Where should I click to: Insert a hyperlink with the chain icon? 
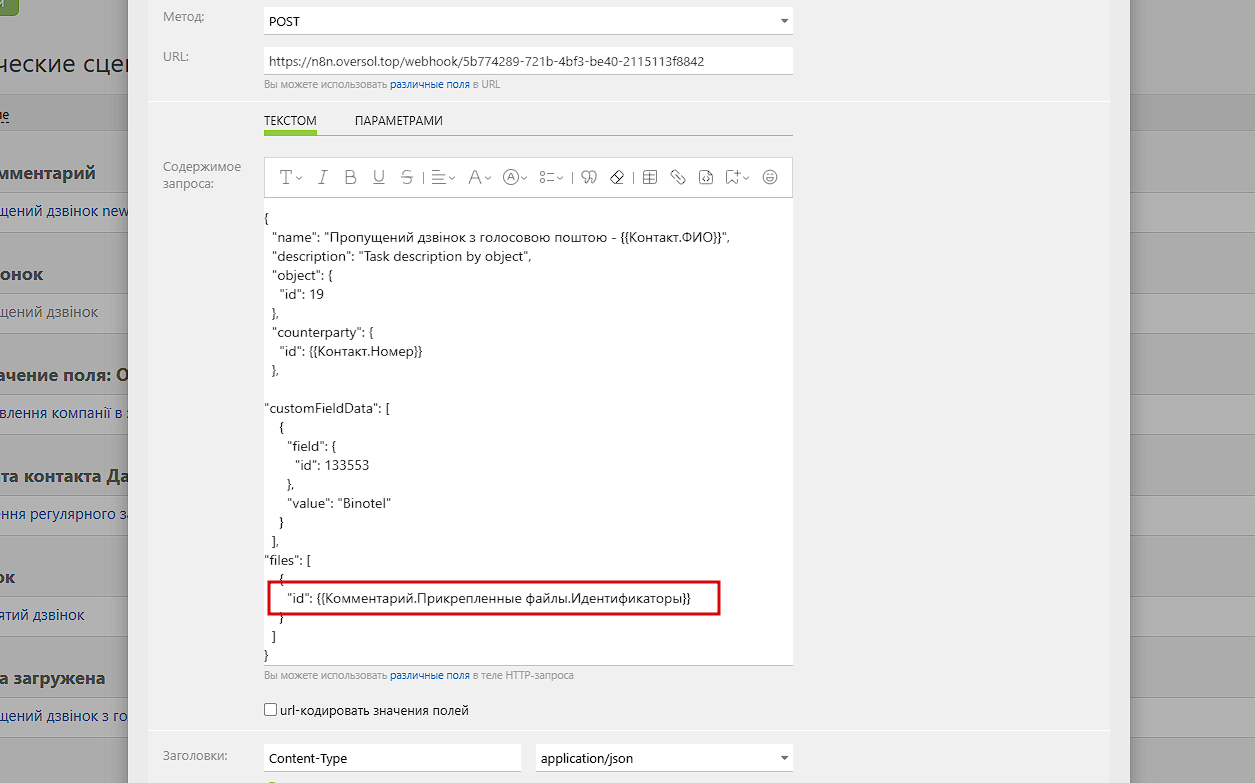(x=678, y=177)
